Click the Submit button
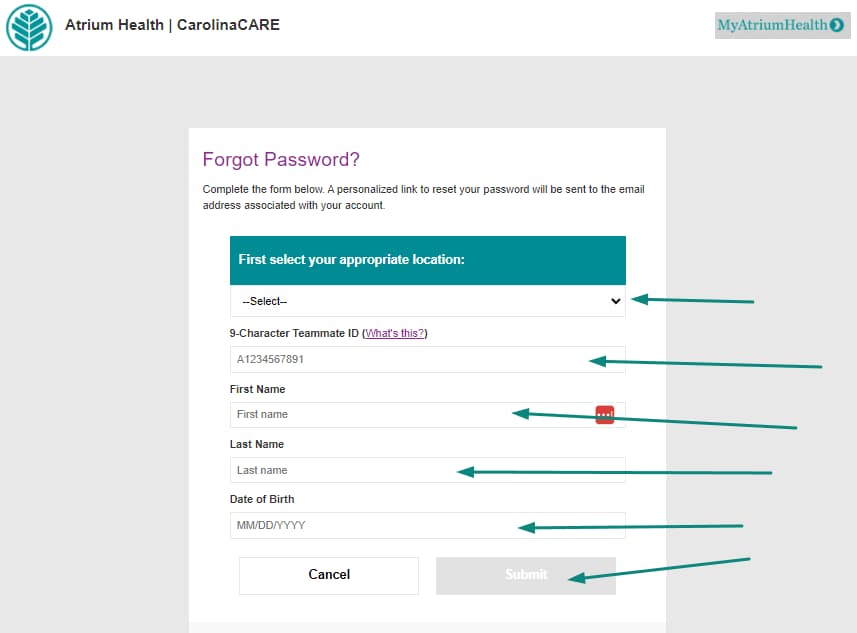 [526, 575]
